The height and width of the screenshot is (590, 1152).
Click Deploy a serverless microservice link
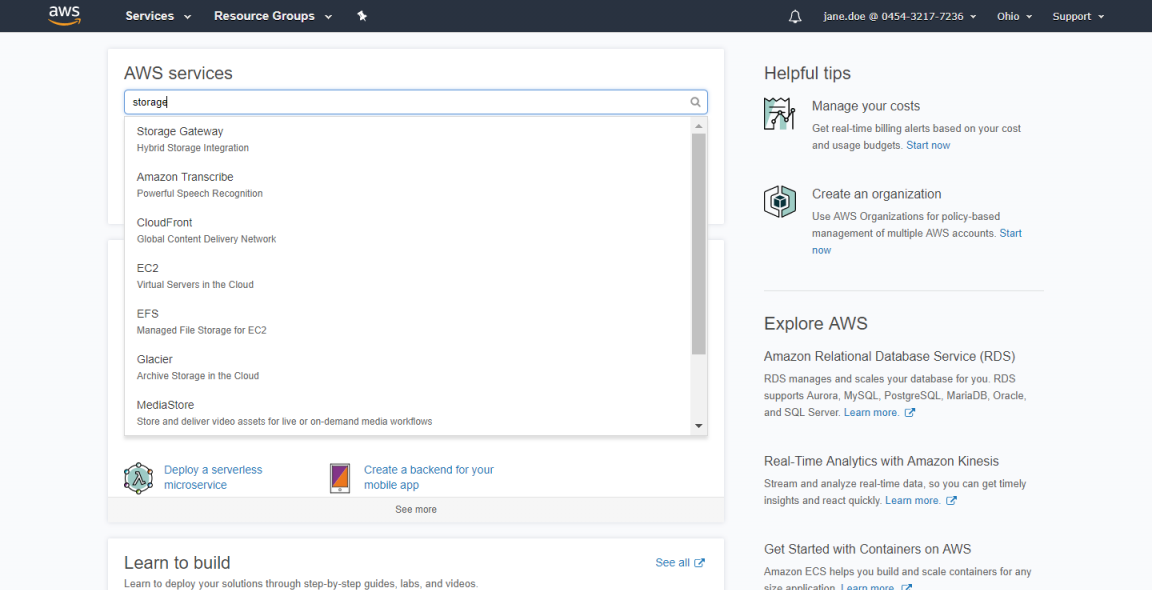coord(213,478)
